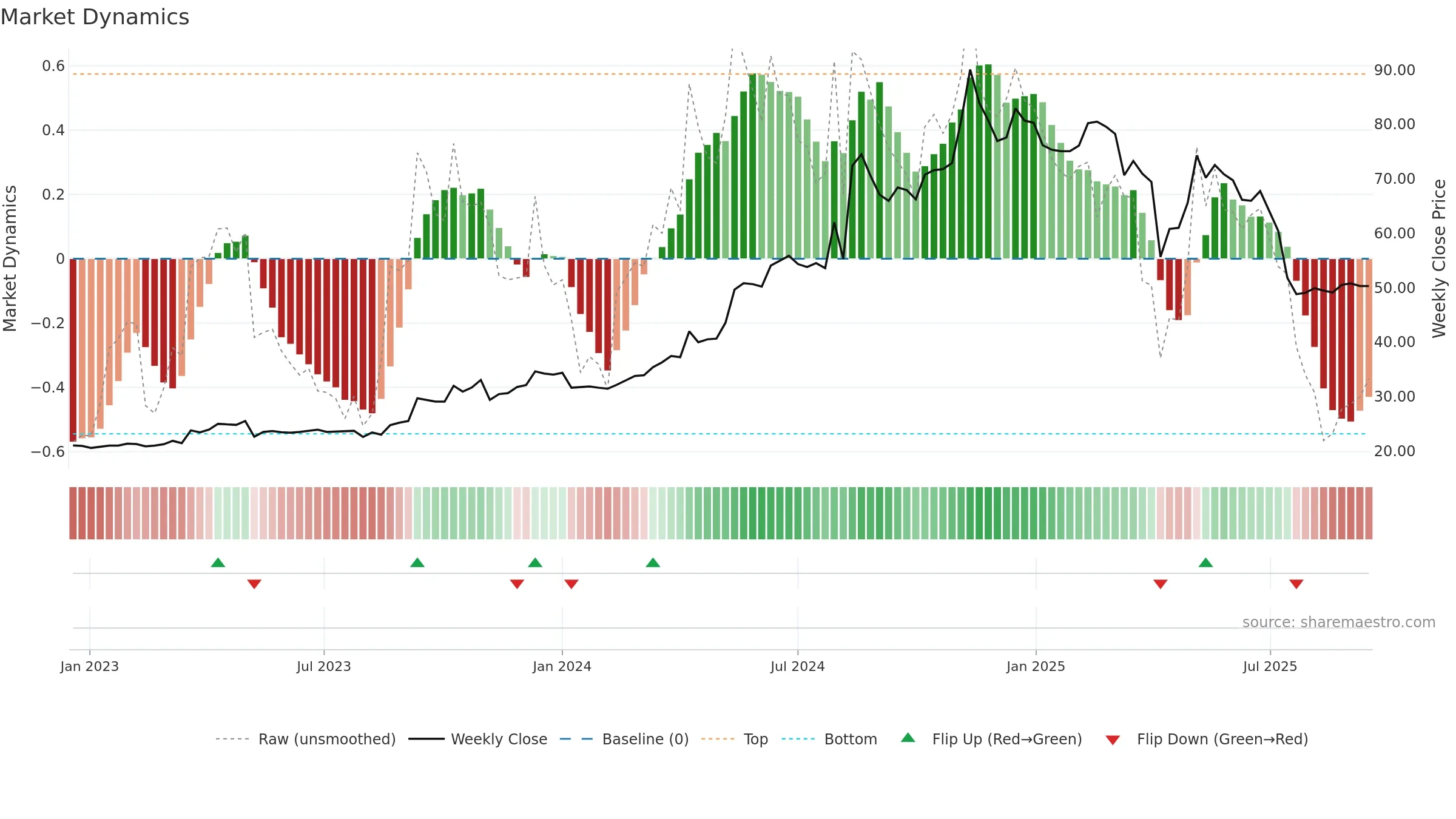The height and width of the screenshot is (819, 1456).
Task: Click the green triangle icon in the legend
Action: [x=908, y=738]
